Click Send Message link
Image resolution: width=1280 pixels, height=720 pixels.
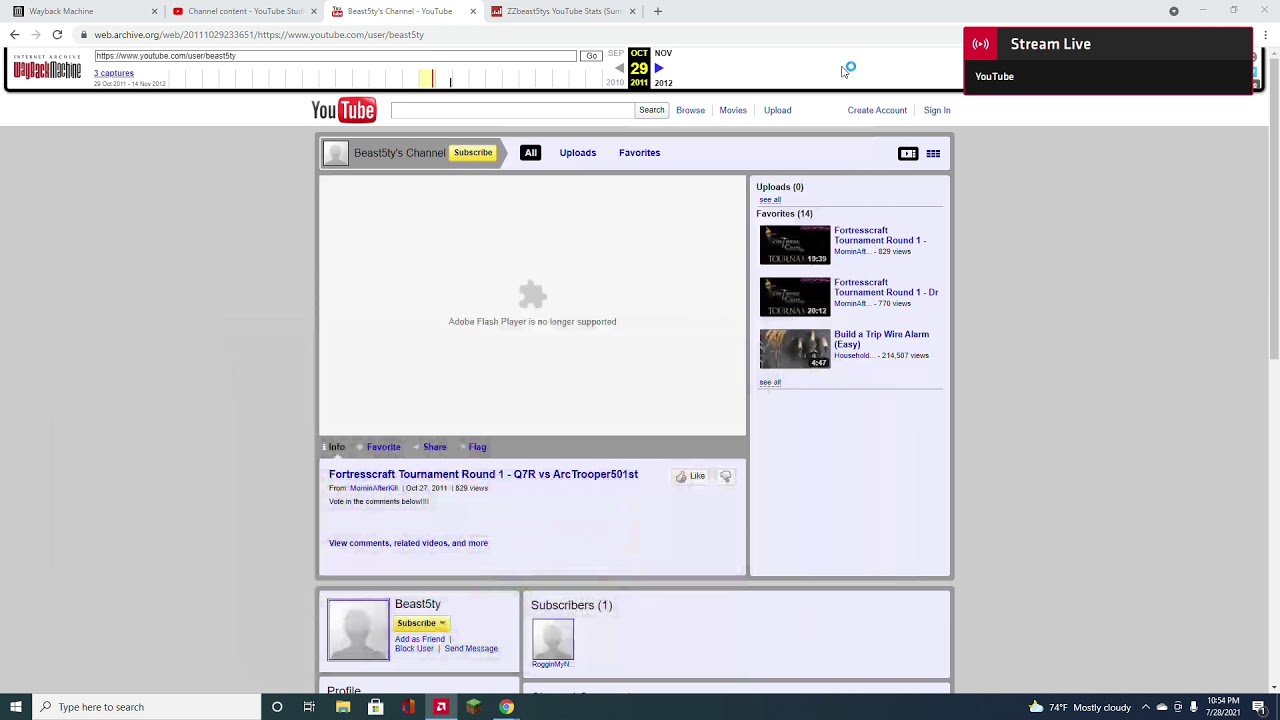point(471,649)
